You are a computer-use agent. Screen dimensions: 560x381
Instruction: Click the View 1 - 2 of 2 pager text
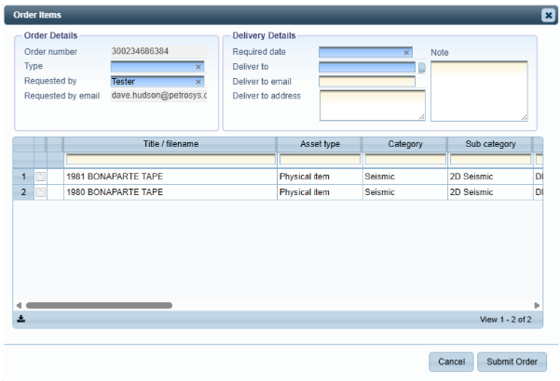click(505, 319)
